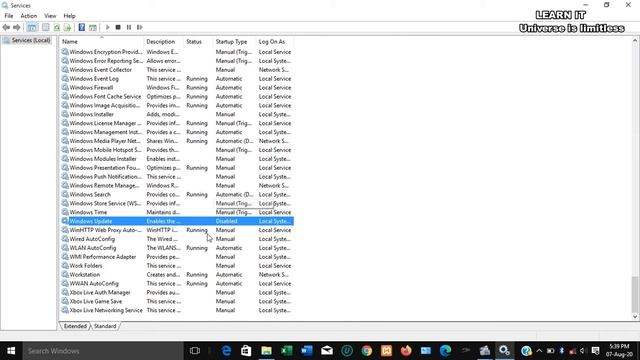The height and width of the screenshot is (360, 640).
Task: Open the Windows Start menu
Action: pyautogui.click(x=11, y=351)
